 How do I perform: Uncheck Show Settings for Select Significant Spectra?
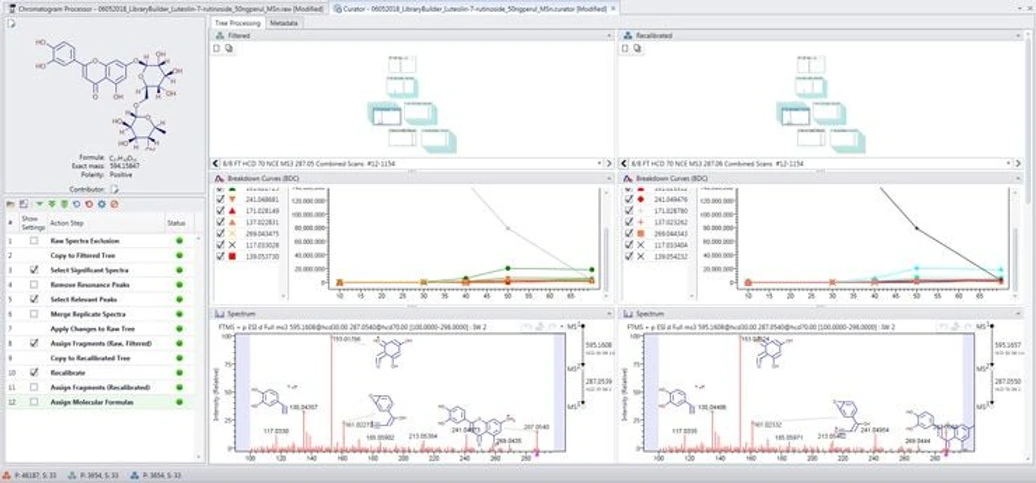[x=34, y=270]
